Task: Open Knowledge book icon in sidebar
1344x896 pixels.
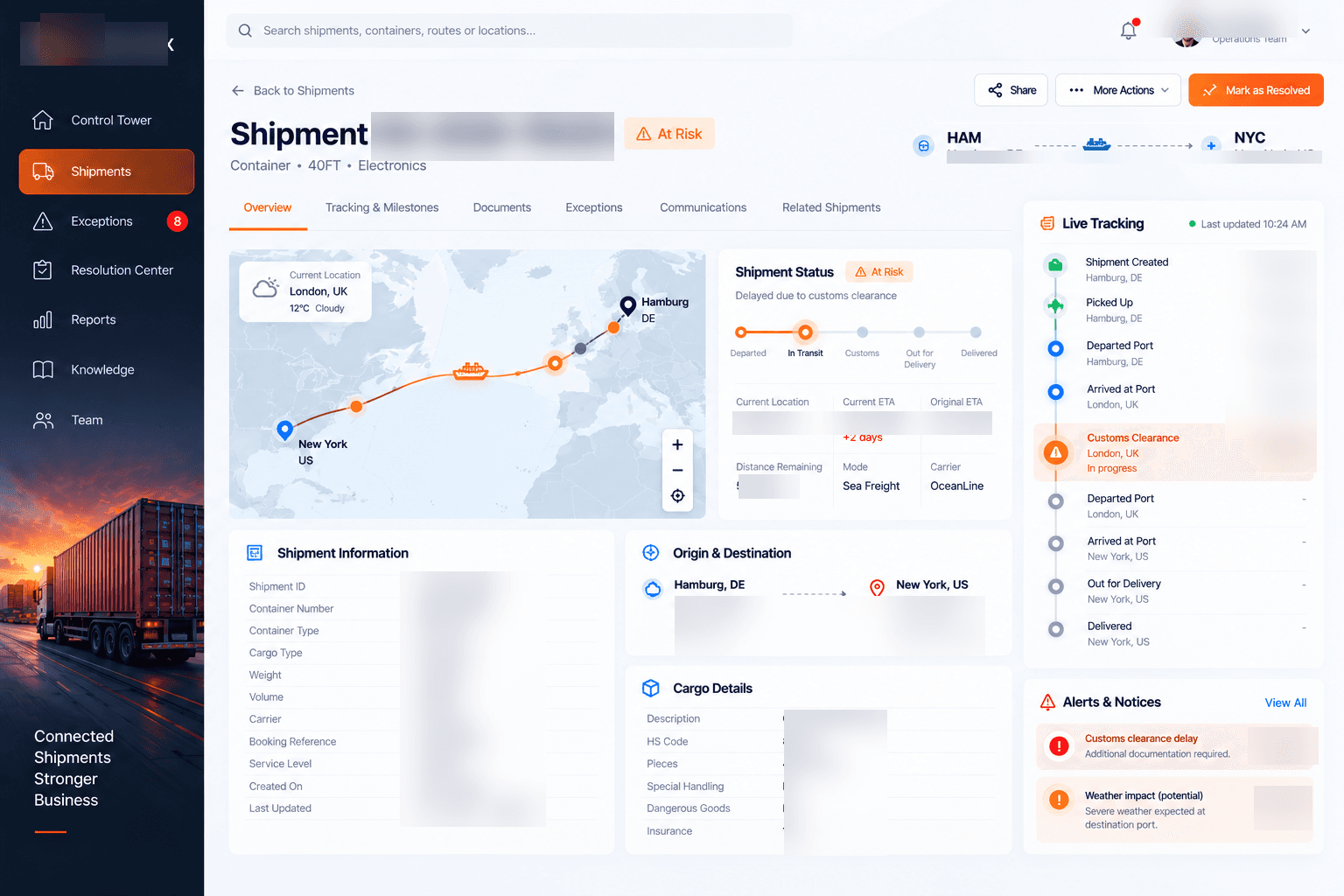Action: tap(43, 369)
